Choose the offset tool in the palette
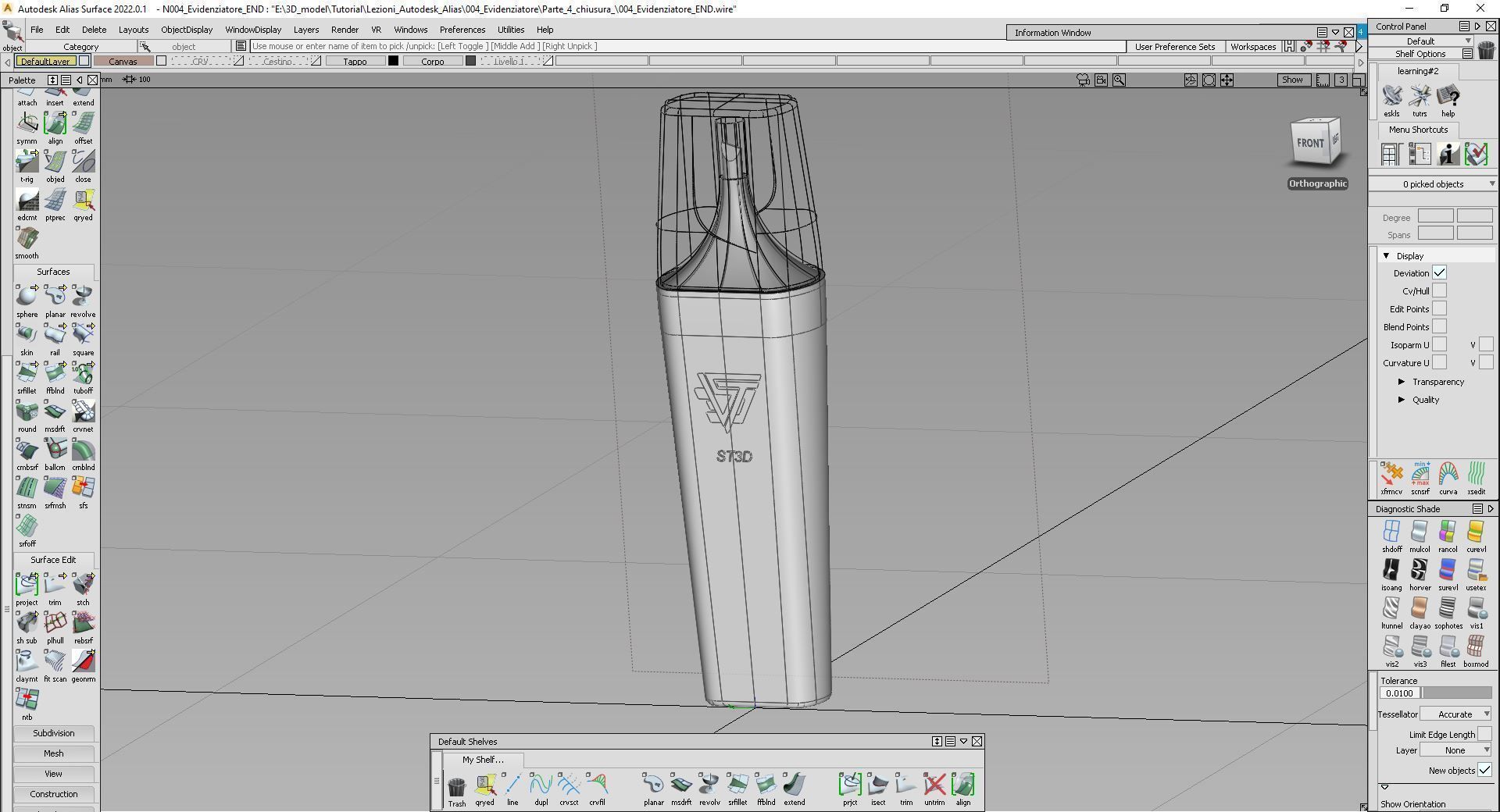Screen dimensions: 1500x812 (x=83, y=123)
